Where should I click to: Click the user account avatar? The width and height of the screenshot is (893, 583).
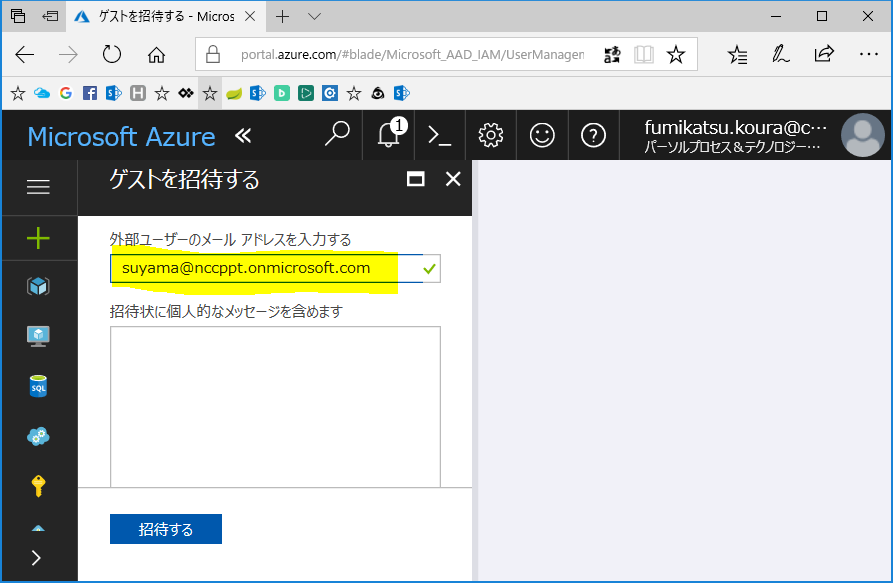pyautogui.click(x=863, y=136)
